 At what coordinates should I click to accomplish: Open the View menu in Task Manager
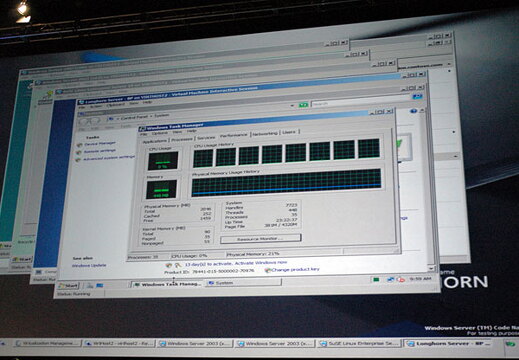point(177,132)
